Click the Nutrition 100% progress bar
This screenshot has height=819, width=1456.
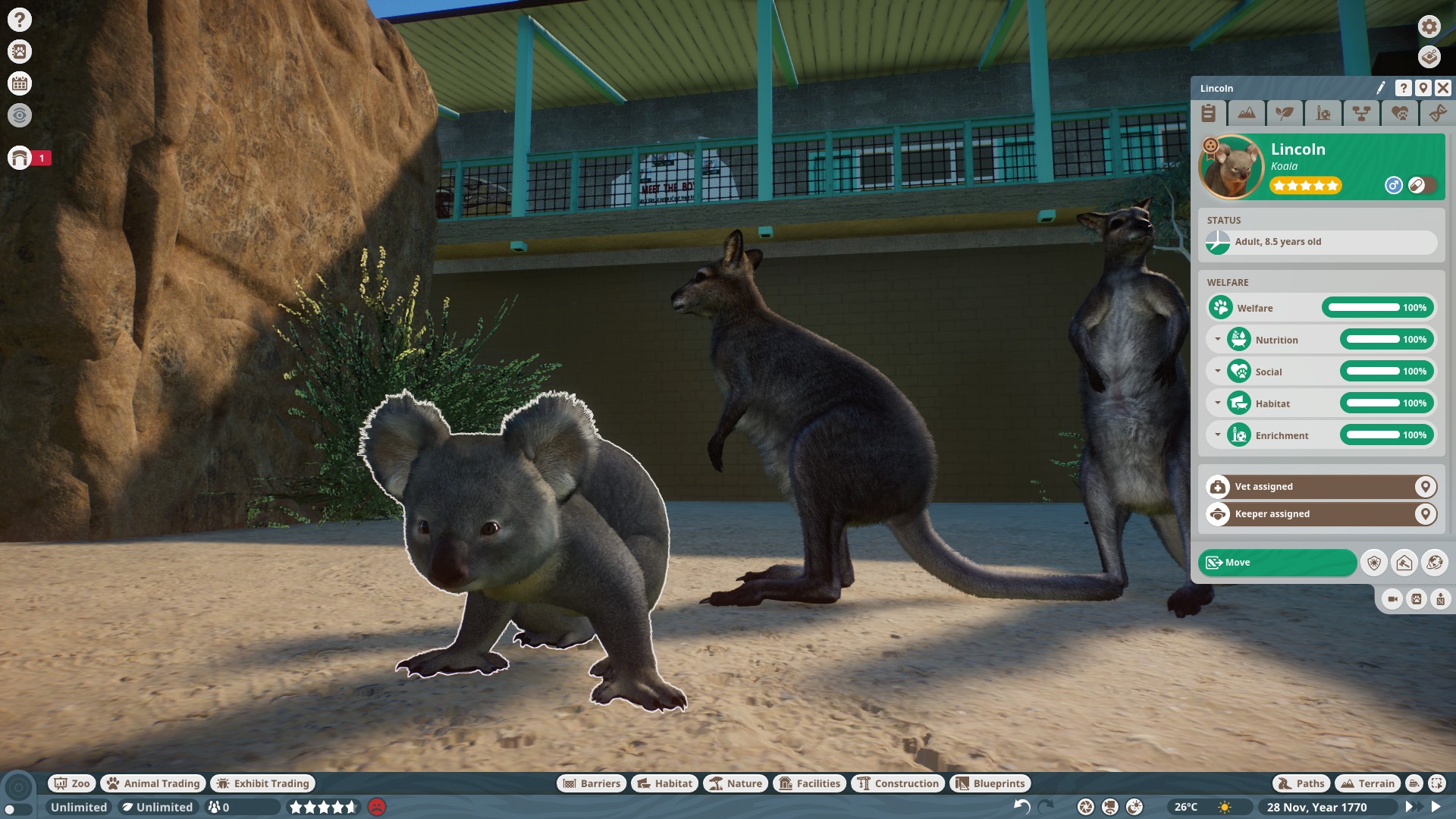(x=1387, y=339)
